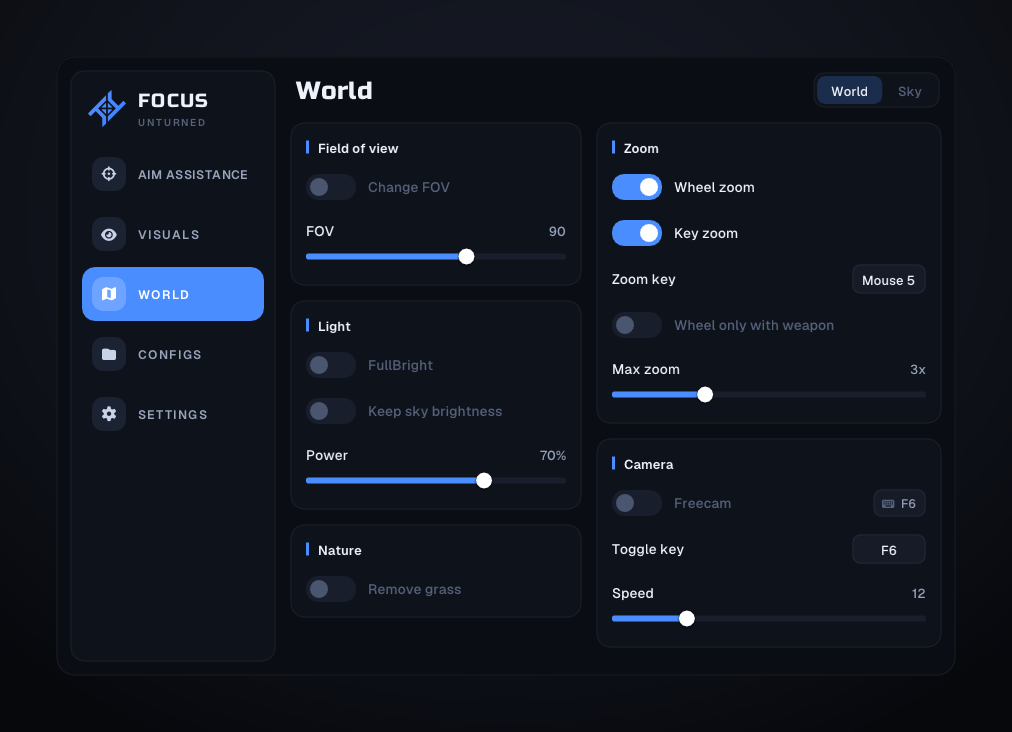Open Aim Assistance via crosshair icon
Image resolution: width=1012 pixels, height=732 pixels.
(x=109, y=174)
